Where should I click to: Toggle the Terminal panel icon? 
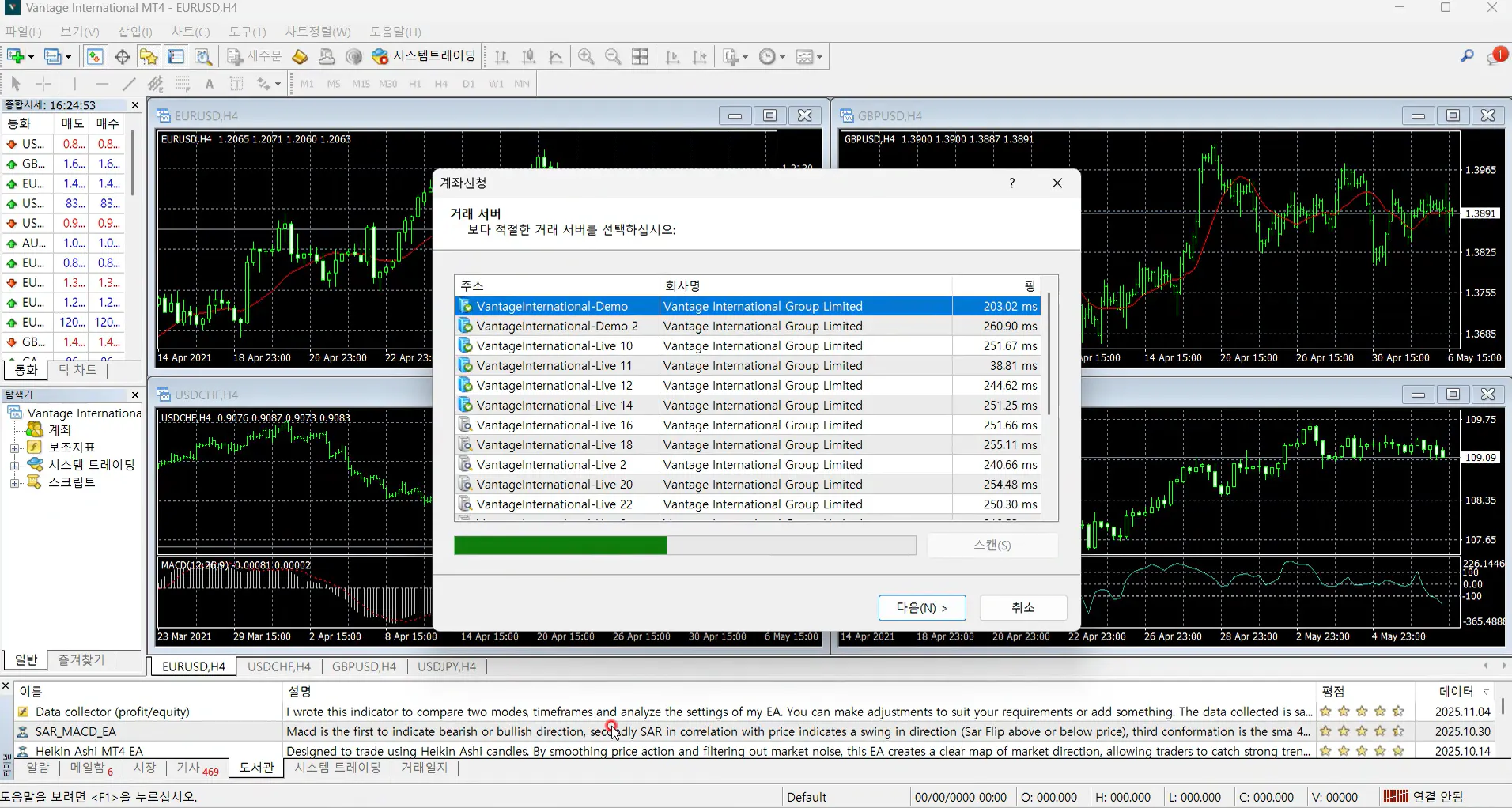(176, 56)
